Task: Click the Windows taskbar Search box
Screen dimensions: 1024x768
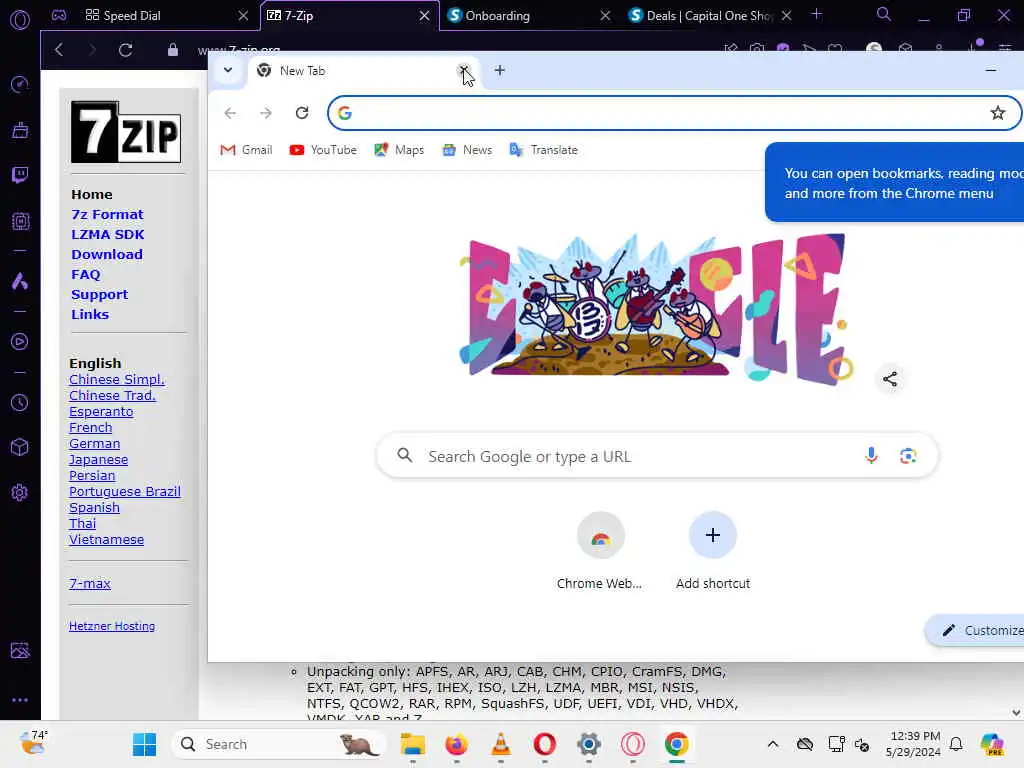Action: [x=279, y=744]
